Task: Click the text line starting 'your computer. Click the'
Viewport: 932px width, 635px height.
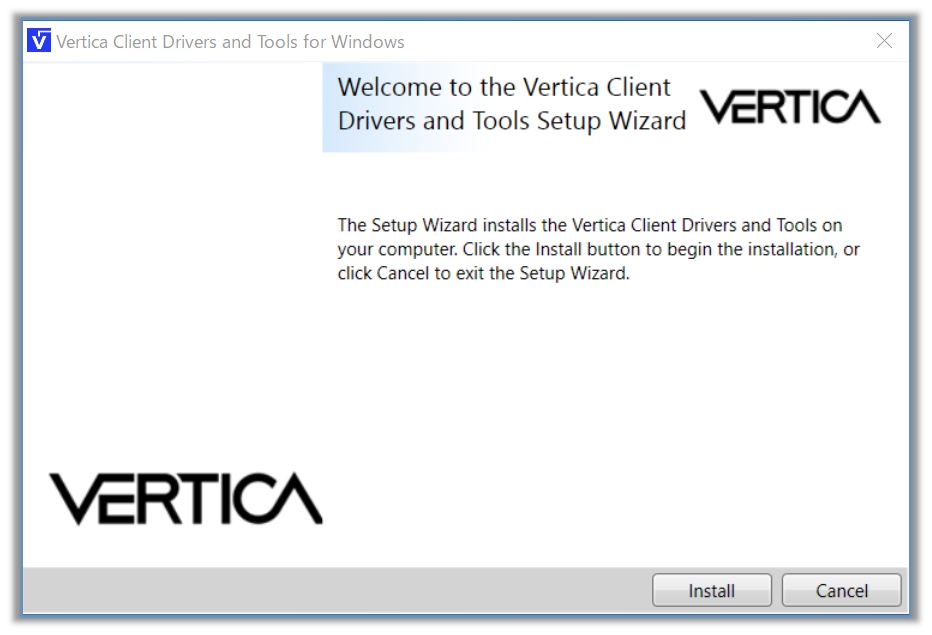Action: point(598,249)
